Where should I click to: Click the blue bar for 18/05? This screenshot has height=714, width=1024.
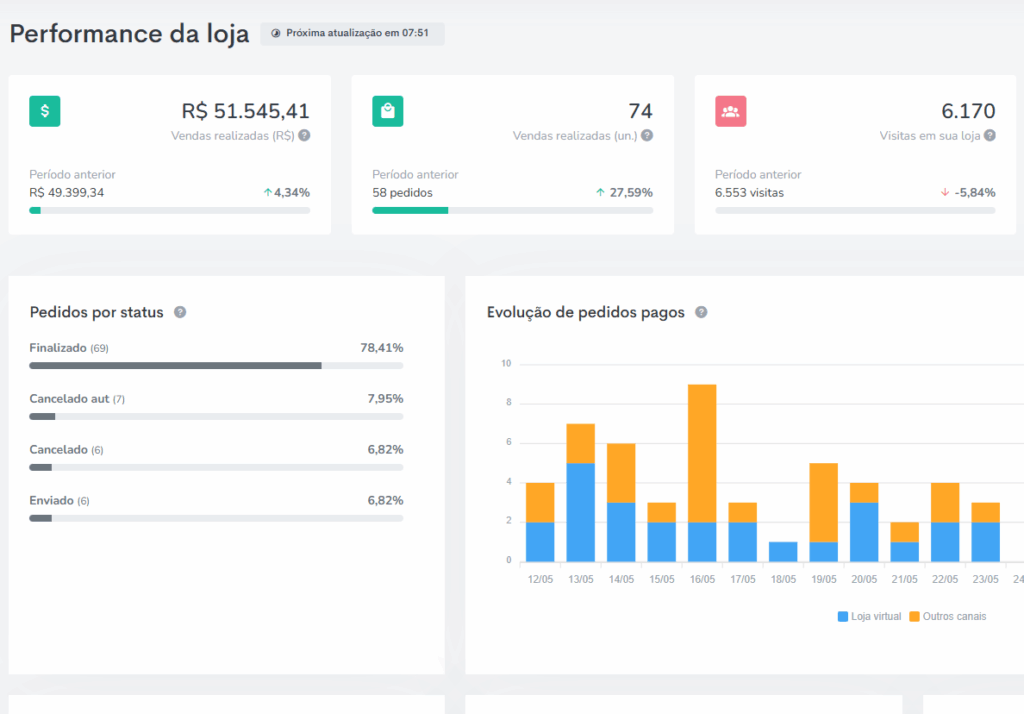click(x=783, y=551)
